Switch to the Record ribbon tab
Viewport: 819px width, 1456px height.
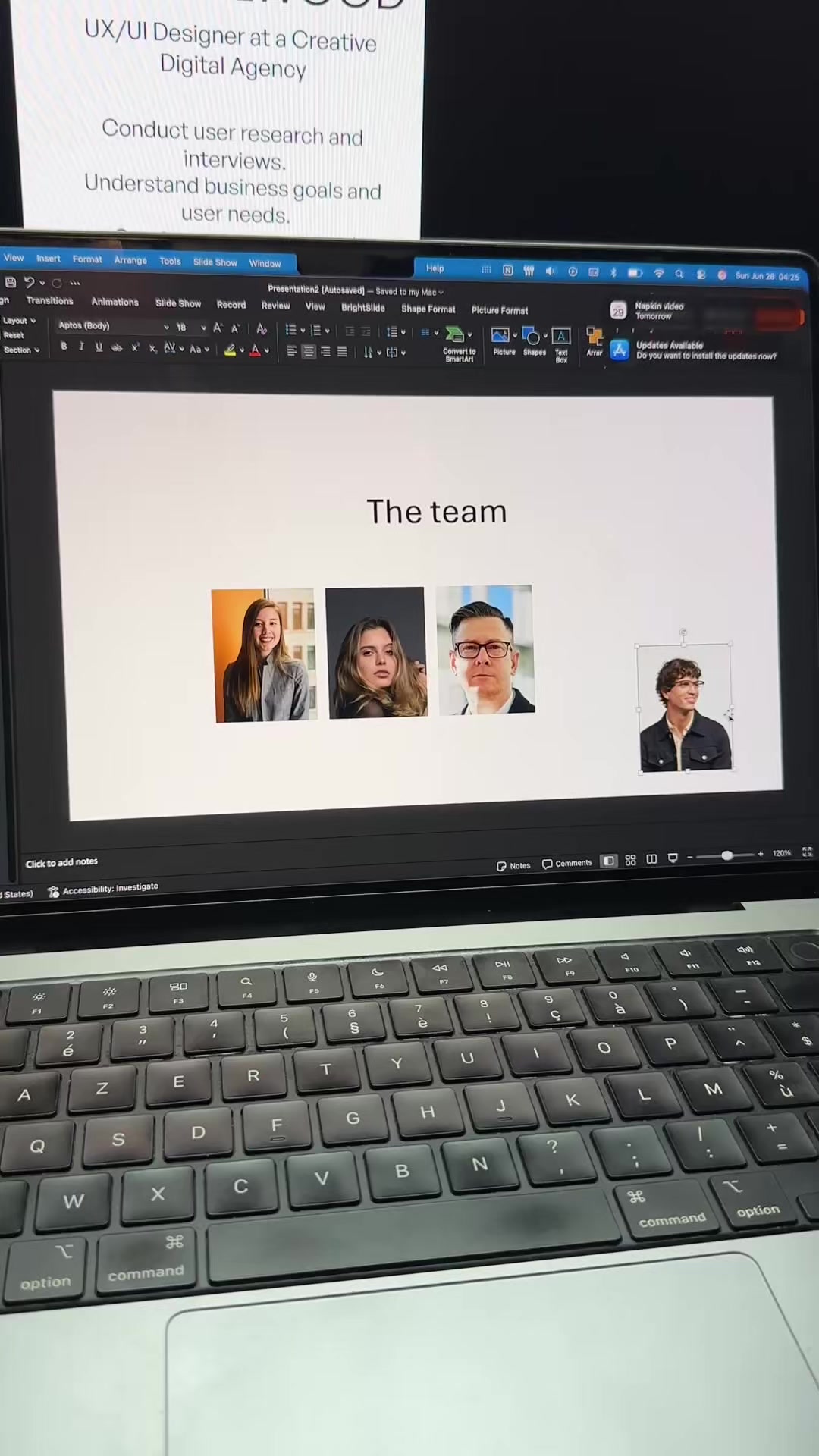[231, 304]
